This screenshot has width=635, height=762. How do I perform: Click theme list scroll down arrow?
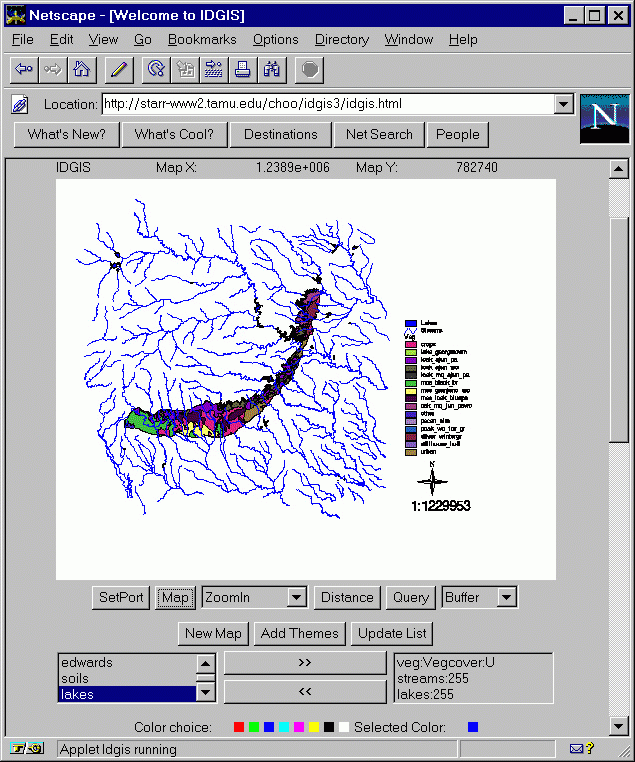tap(206, 693)
